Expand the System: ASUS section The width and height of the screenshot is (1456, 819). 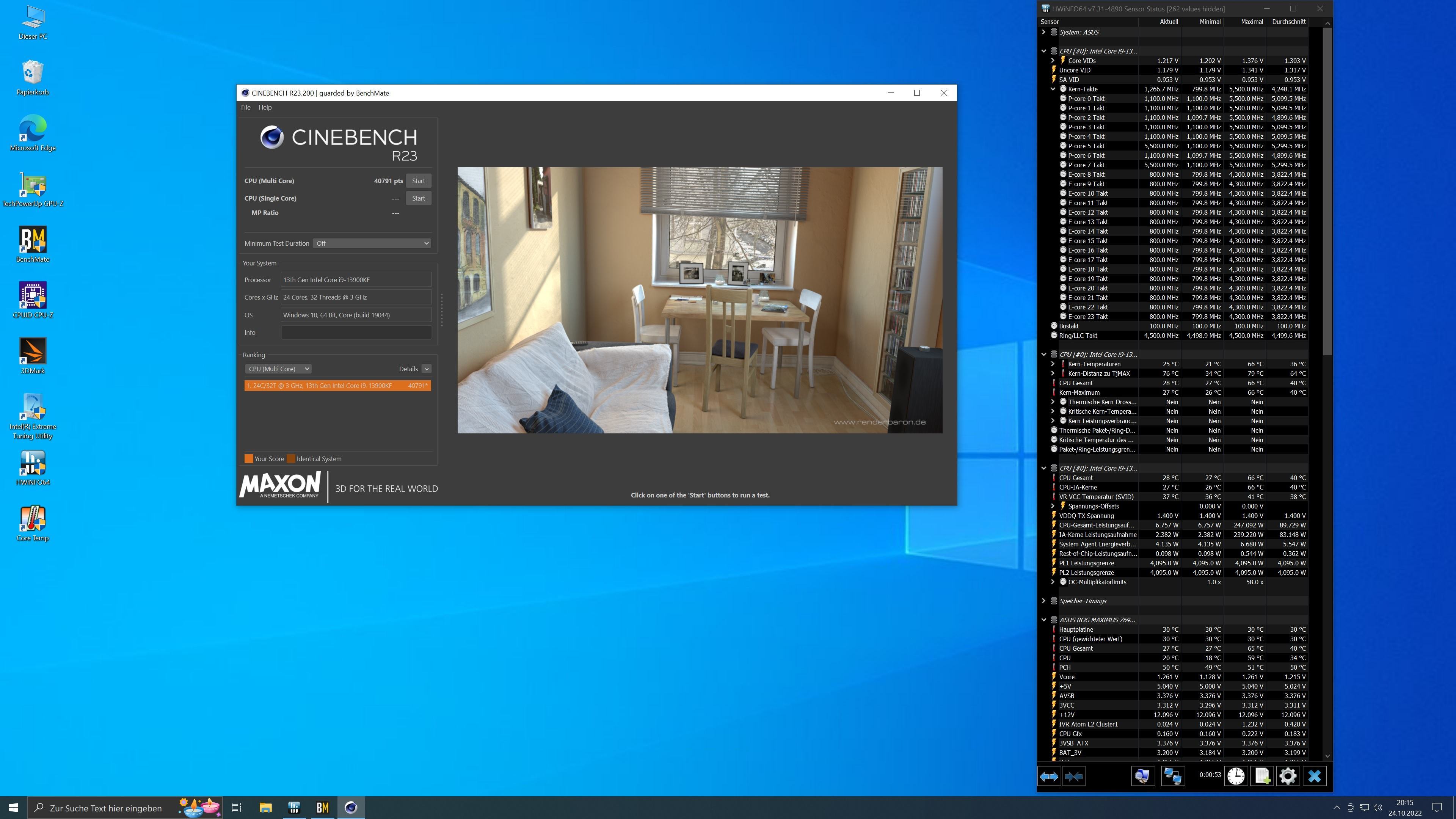click(x=1044, y=32)
